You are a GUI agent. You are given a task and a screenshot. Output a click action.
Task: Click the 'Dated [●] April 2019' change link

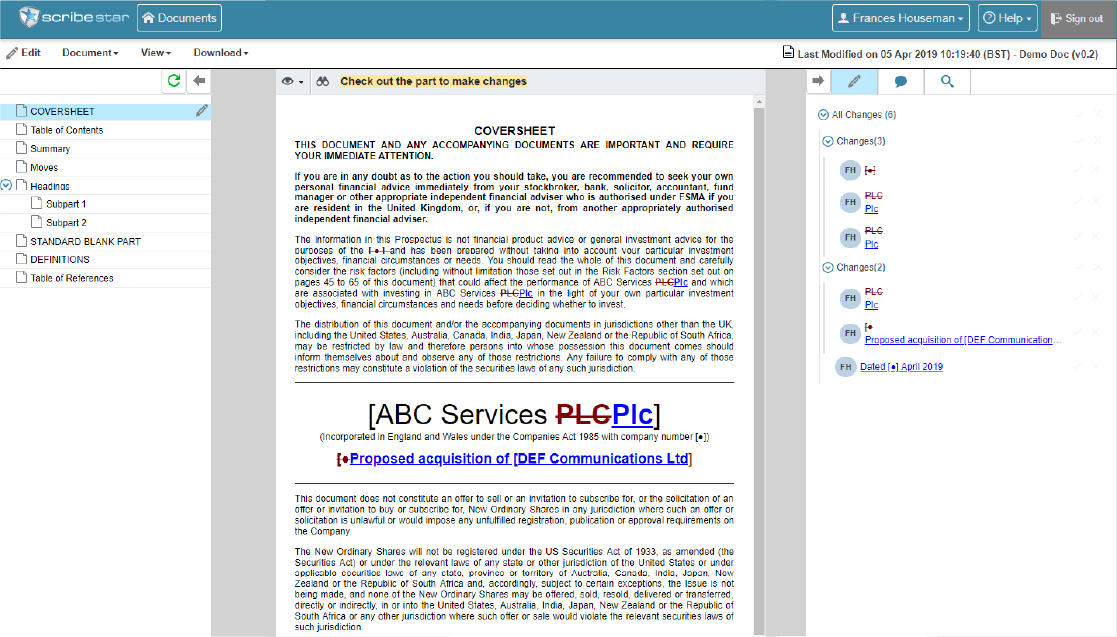pyautogui.click(x=901, y=367)
